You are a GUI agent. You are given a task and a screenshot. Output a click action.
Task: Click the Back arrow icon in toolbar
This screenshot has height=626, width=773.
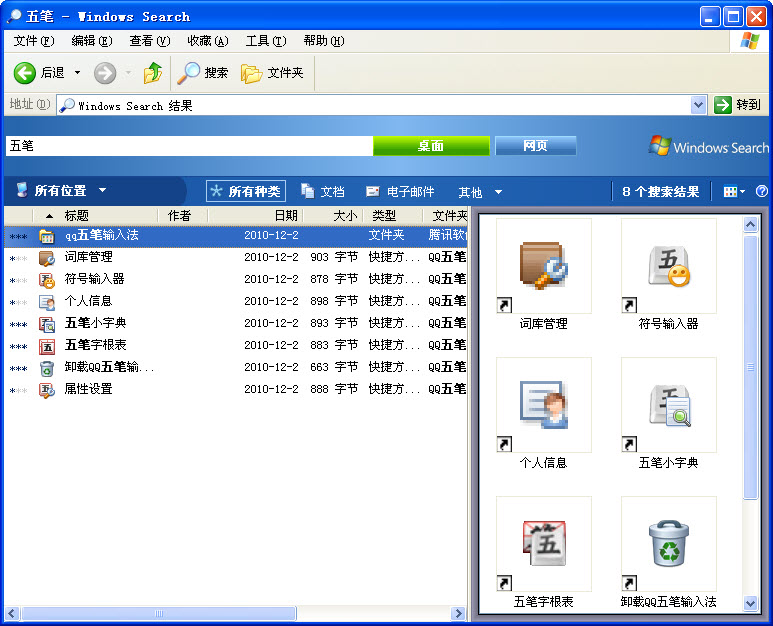(x=26, y=73)
